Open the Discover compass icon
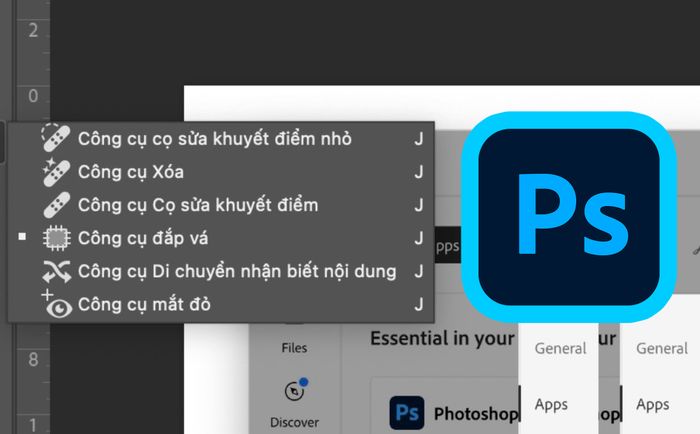The height and width of the screenshot is (434, 700). (x=296, y=390)
